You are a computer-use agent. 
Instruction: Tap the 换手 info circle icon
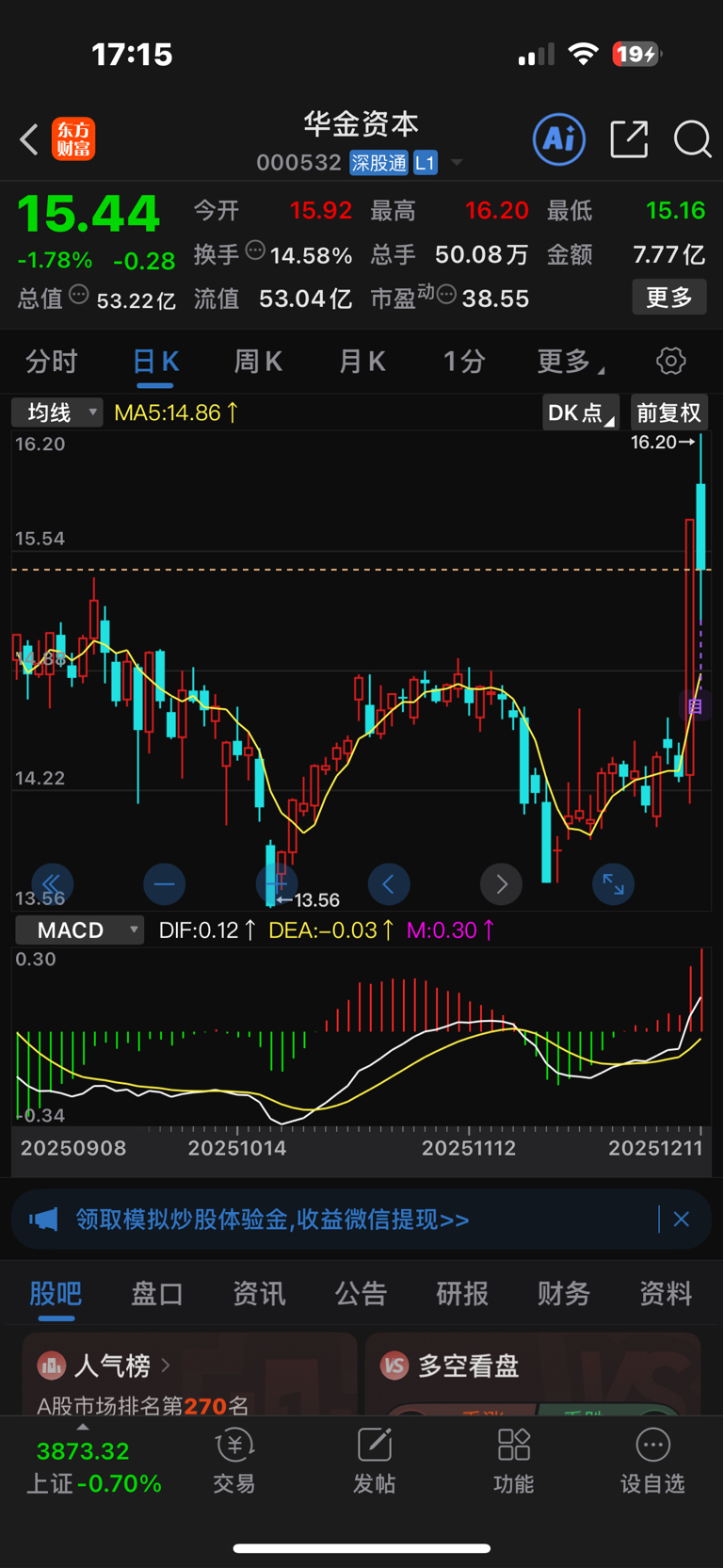[255, 251]
